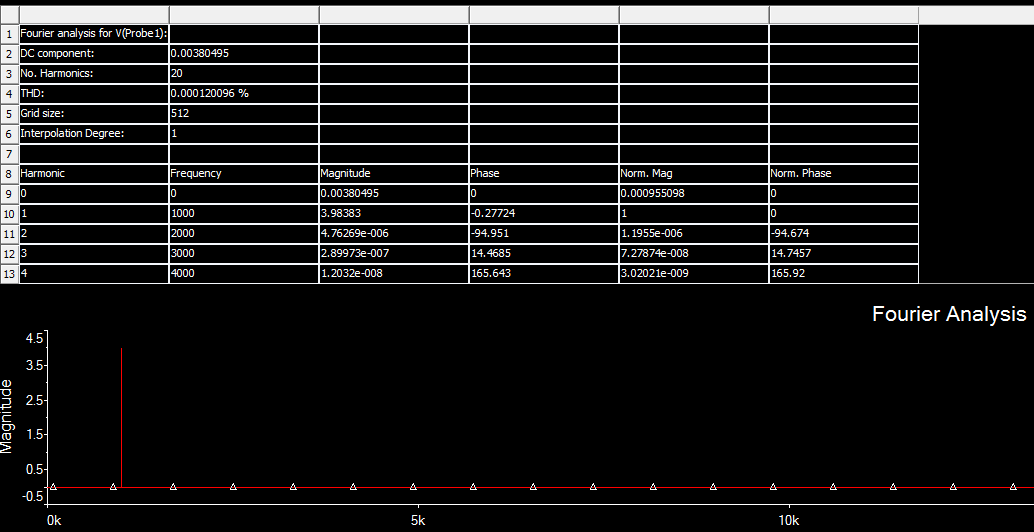Screen dimensions: 1034x532
Task: Select the 'Harmonic' column header cell
Action: tap(94, 173)
